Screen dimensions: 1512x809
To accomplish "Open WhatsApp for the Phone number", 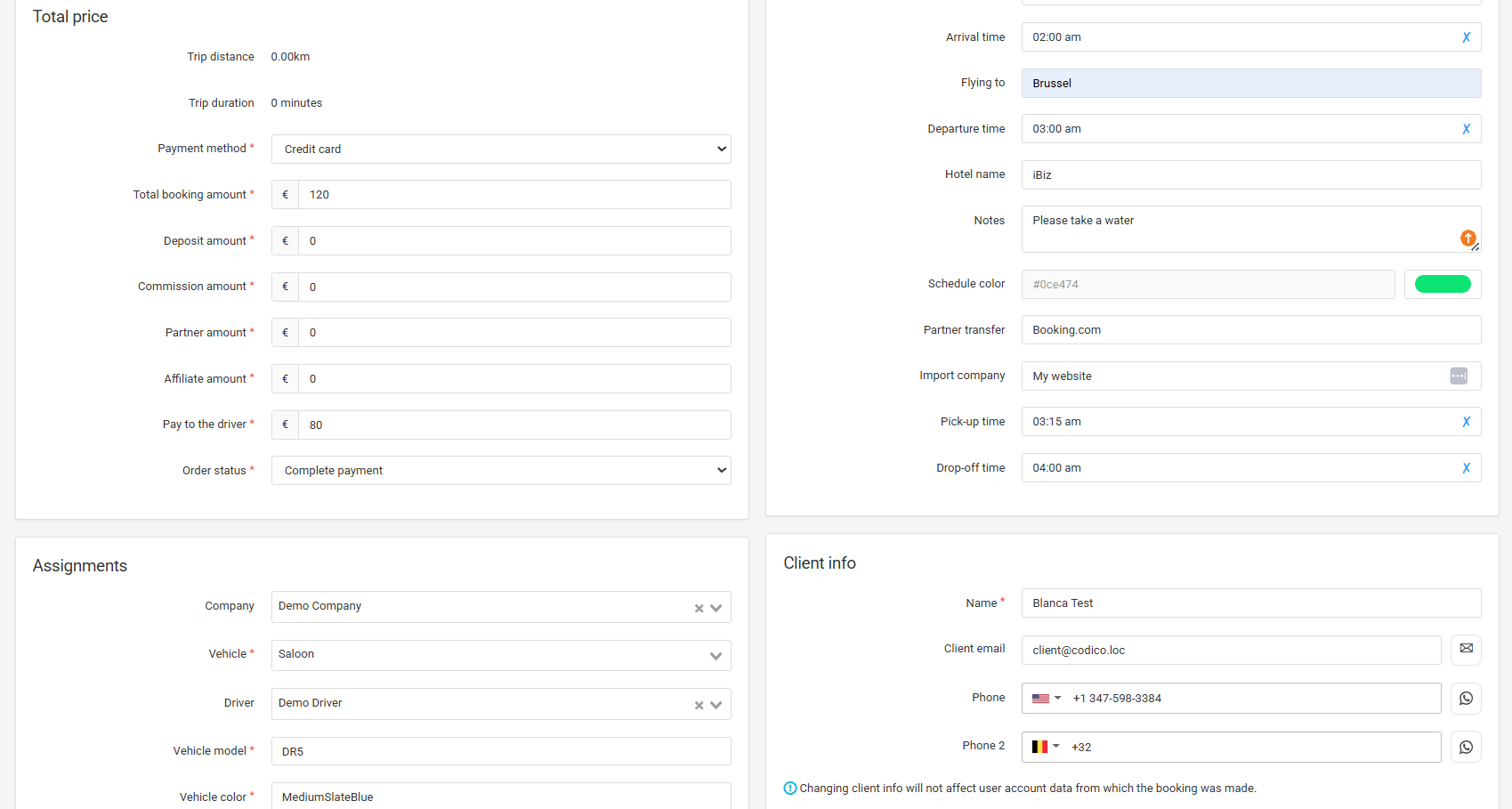I will click(1466, 699).
